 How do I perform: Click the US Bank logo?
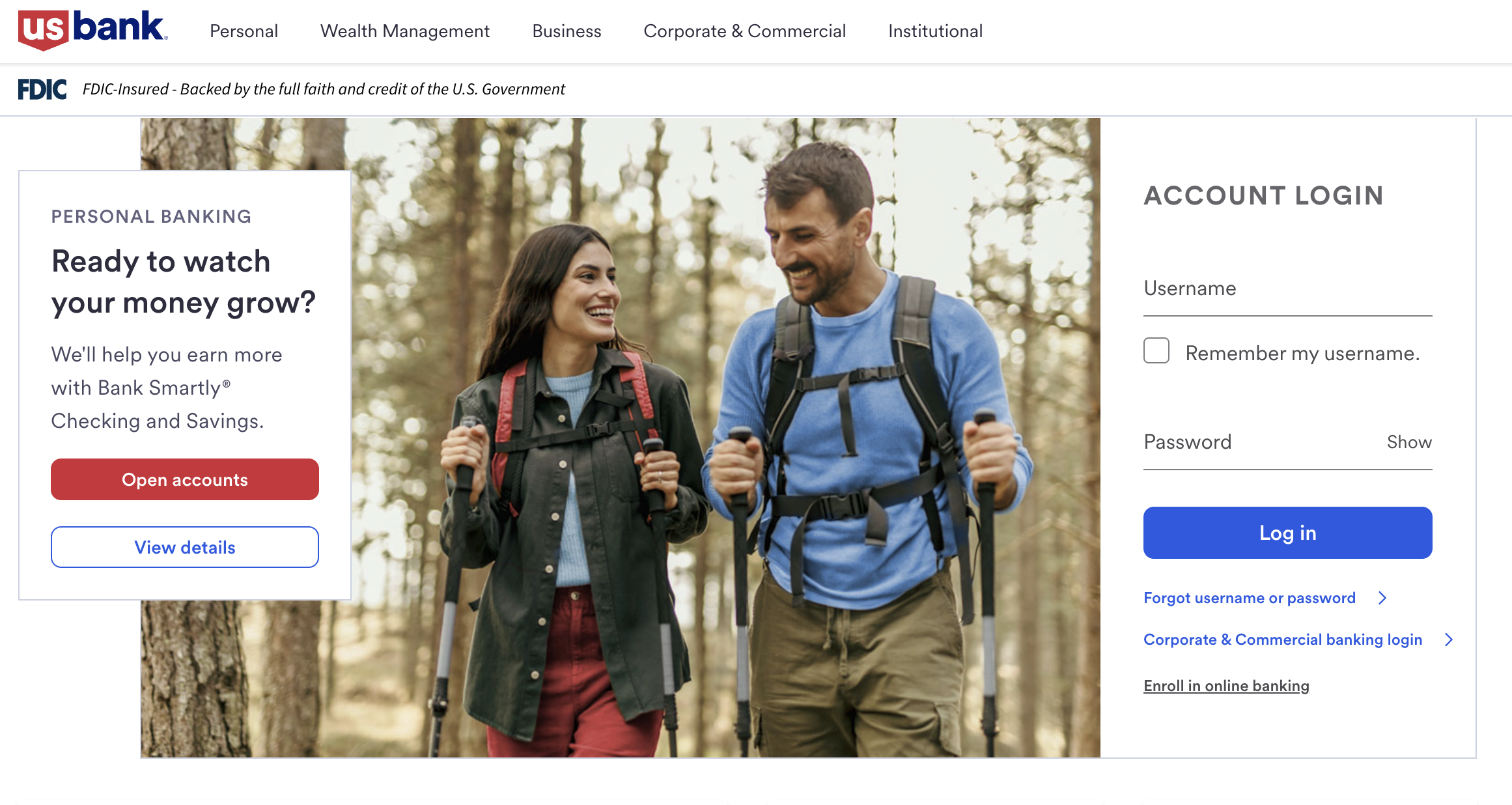pos(92,30)
